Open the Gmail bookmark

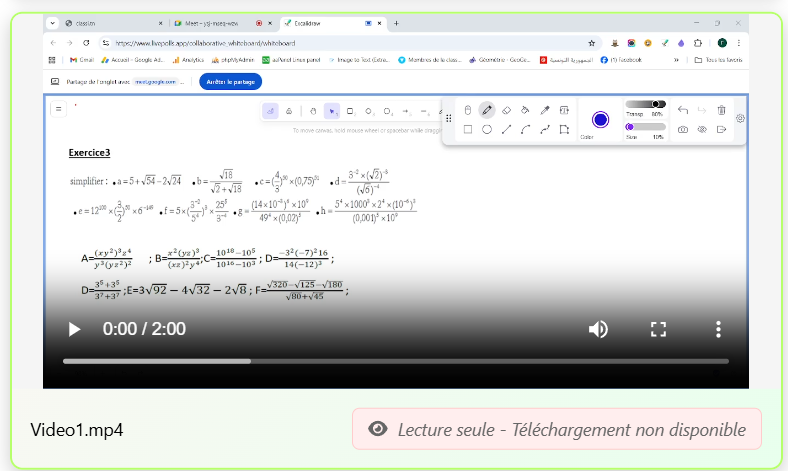[x=82, y=60]
